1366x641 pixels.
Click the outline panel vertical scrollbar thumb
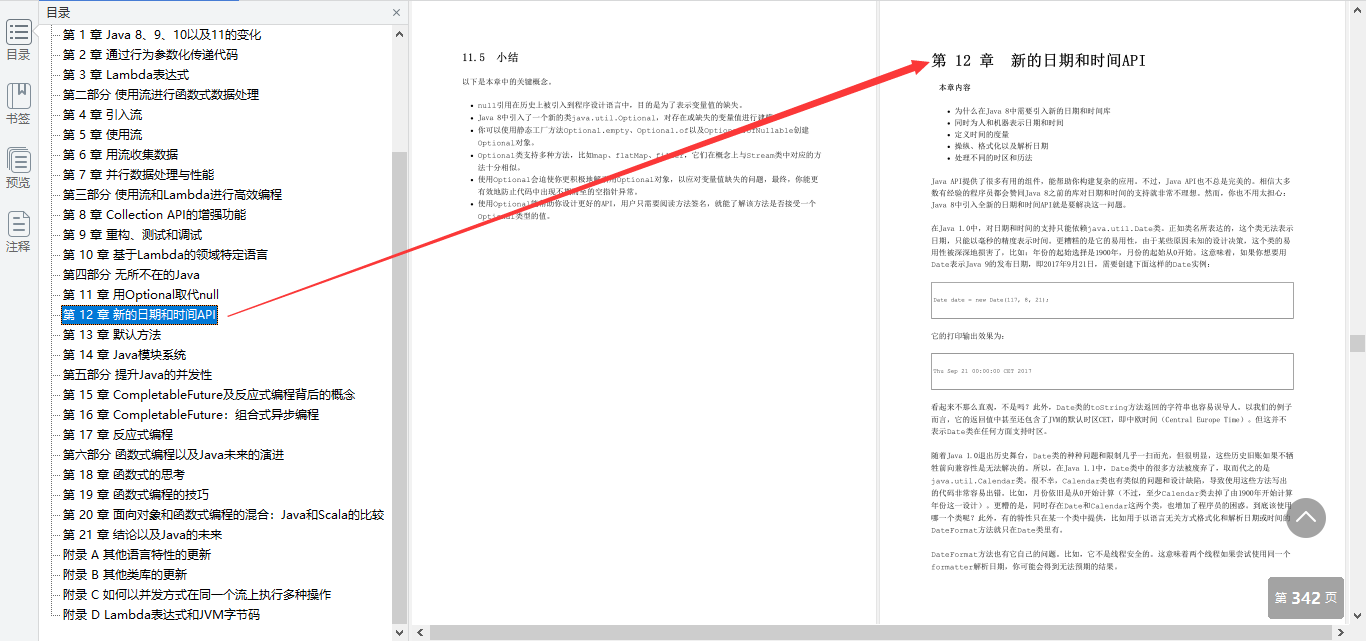[x=400, y=388]
